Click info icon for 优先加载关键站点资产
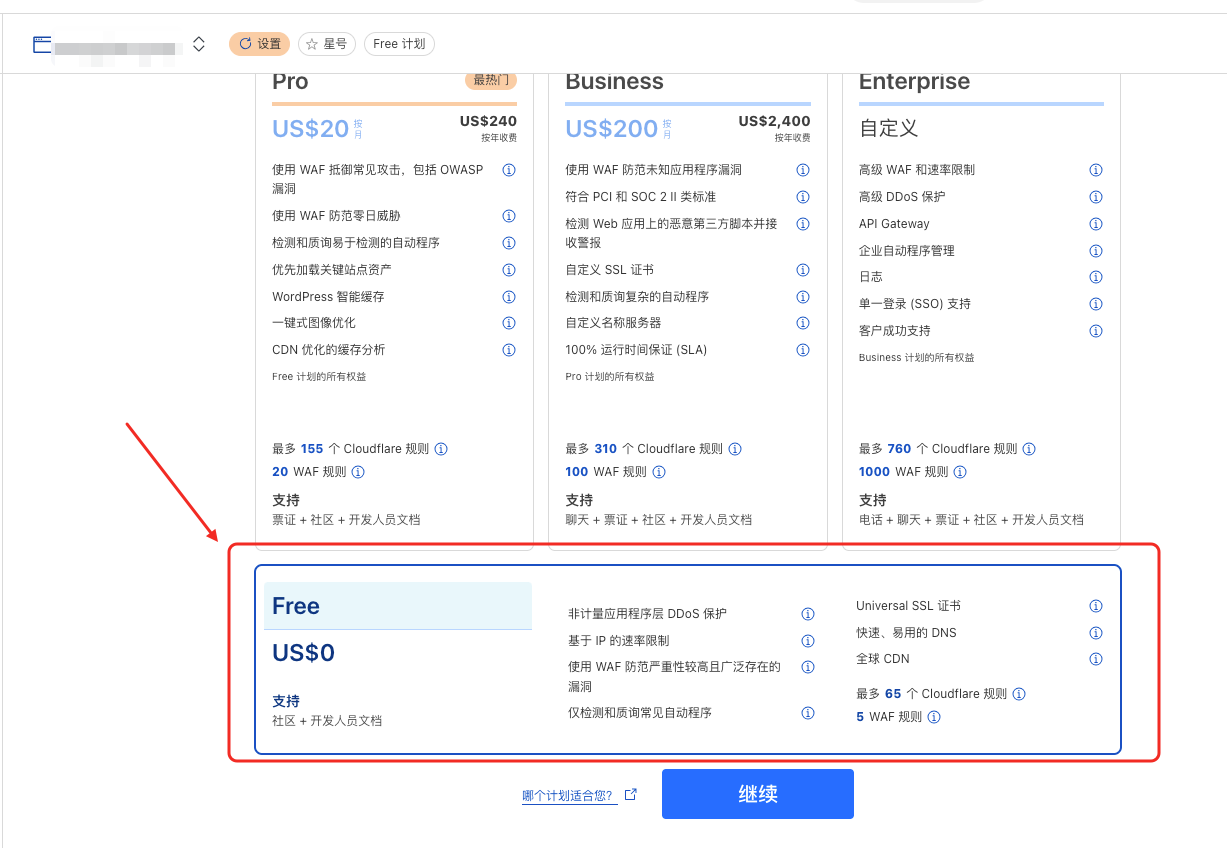This screenshot has height=848, width=1227. coord(509,270)
